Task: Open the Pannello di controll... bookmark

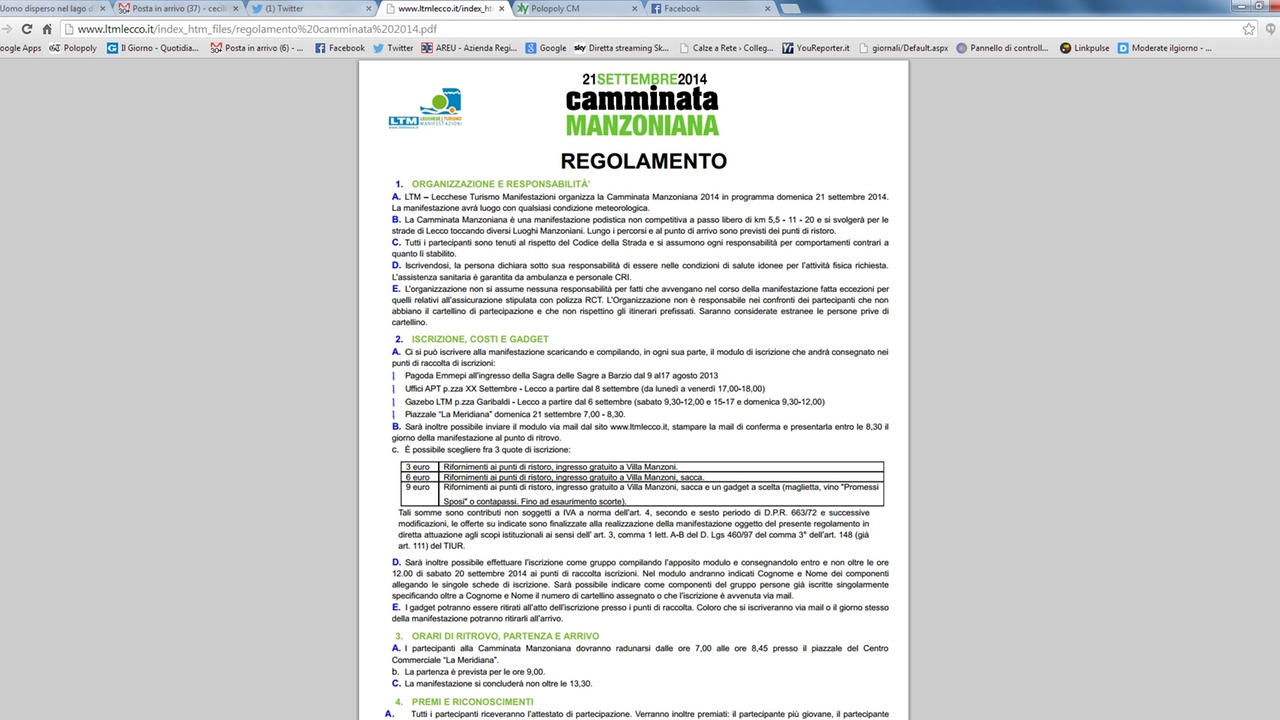Action: (1003, 48)
